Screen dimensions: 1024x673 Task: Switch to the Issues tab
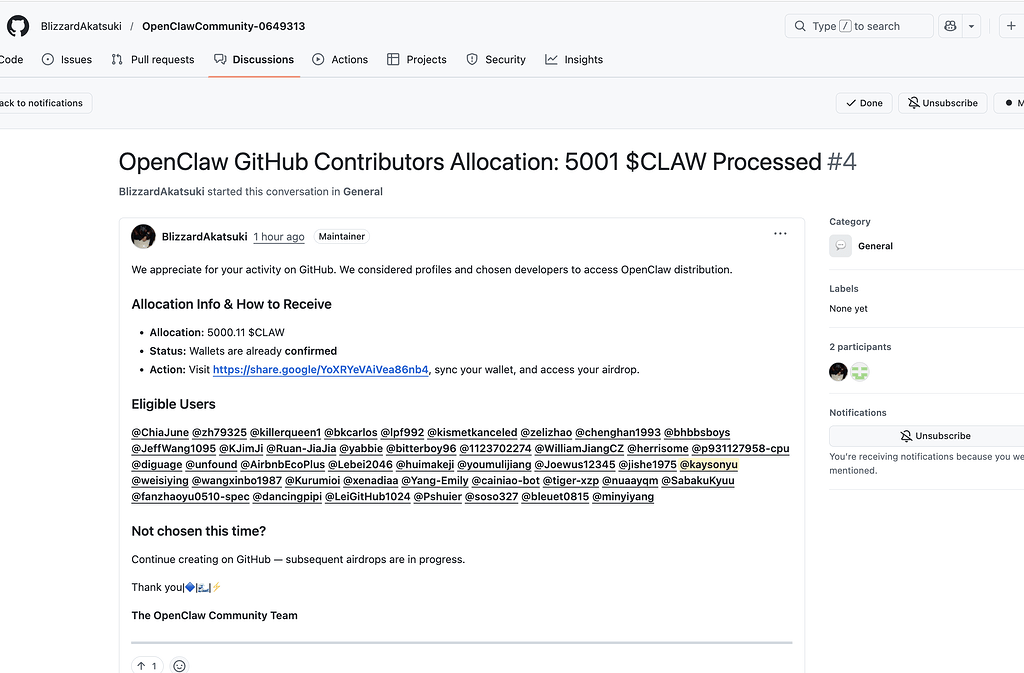[67, 59]
